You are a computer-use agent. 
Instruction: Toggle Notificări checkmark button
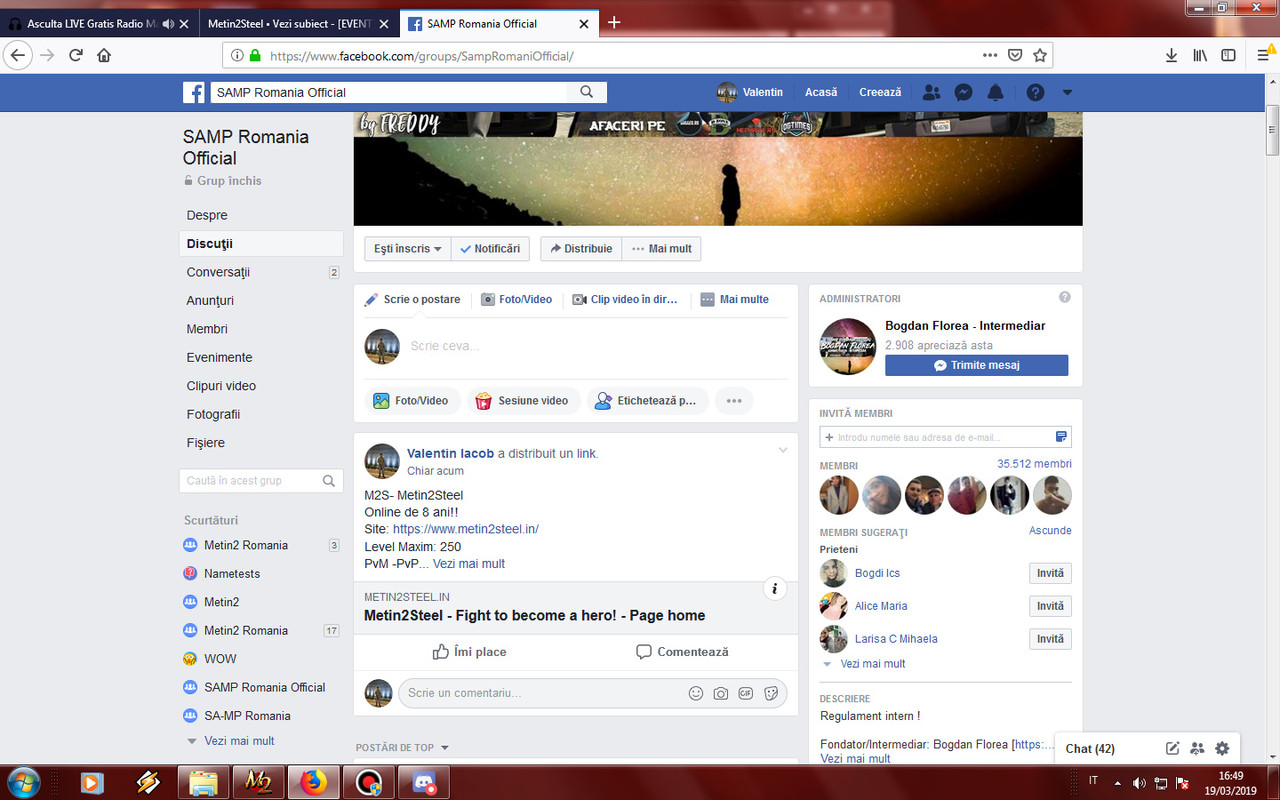pos(490,249)
